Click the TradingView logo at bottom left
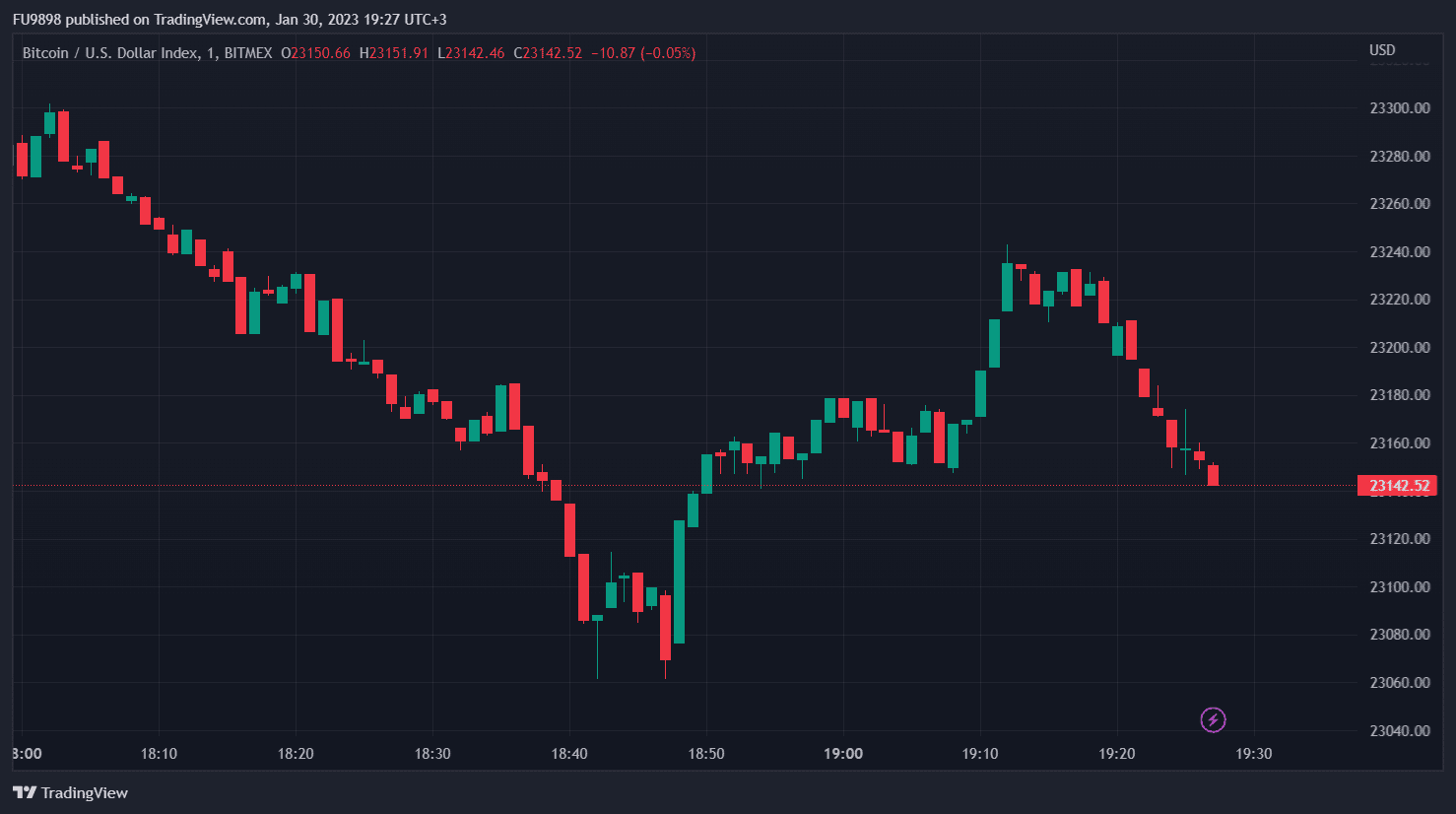 coord(71,792)
